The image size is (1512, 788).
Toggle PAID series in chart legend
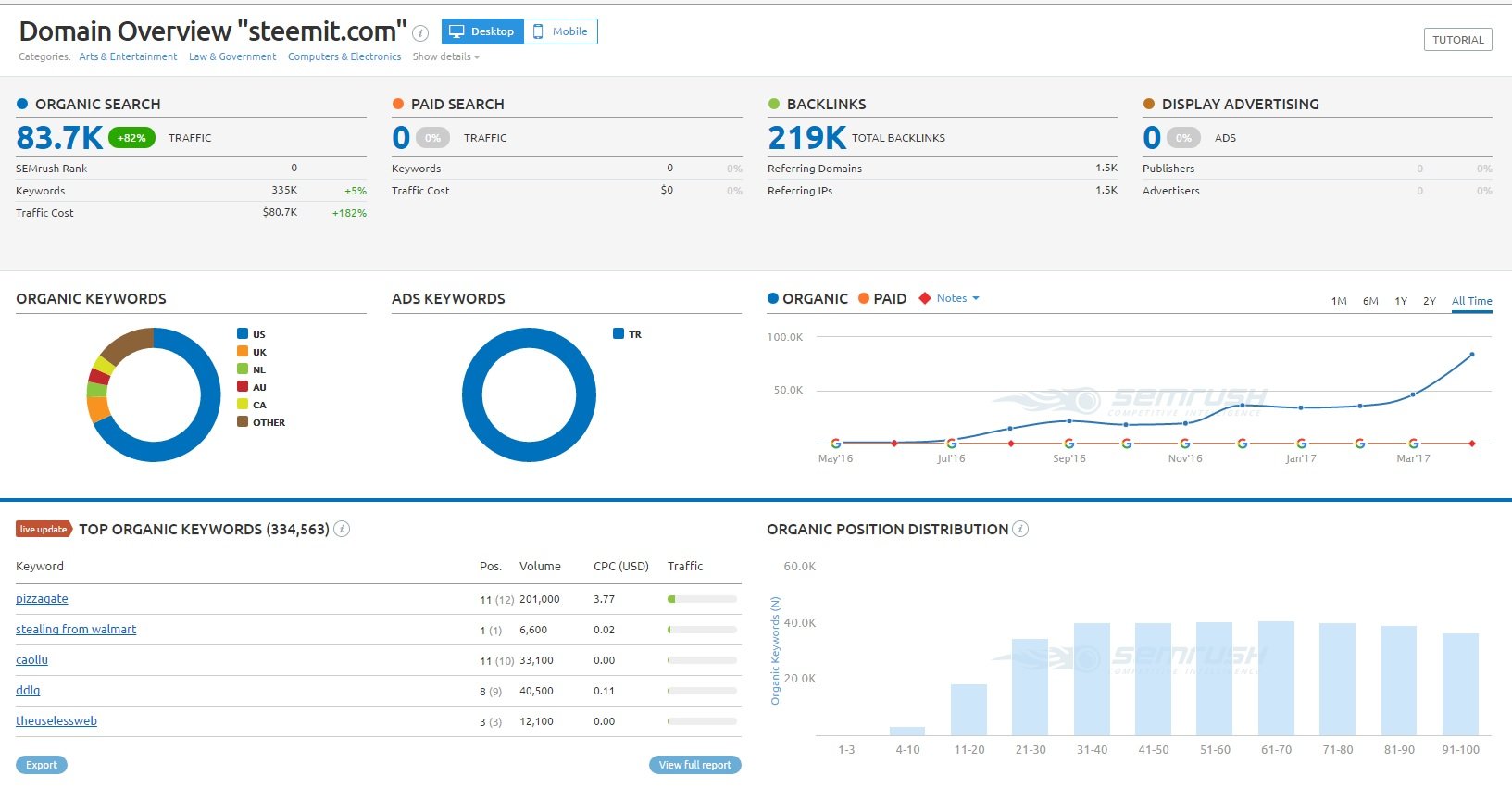coord(882,298)
